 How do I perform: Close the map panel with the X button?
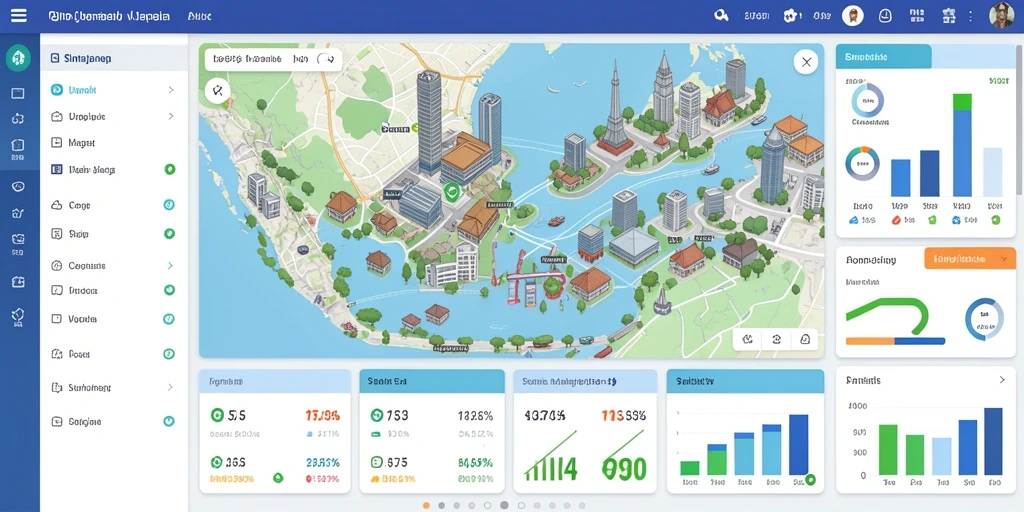pos(806,62)
